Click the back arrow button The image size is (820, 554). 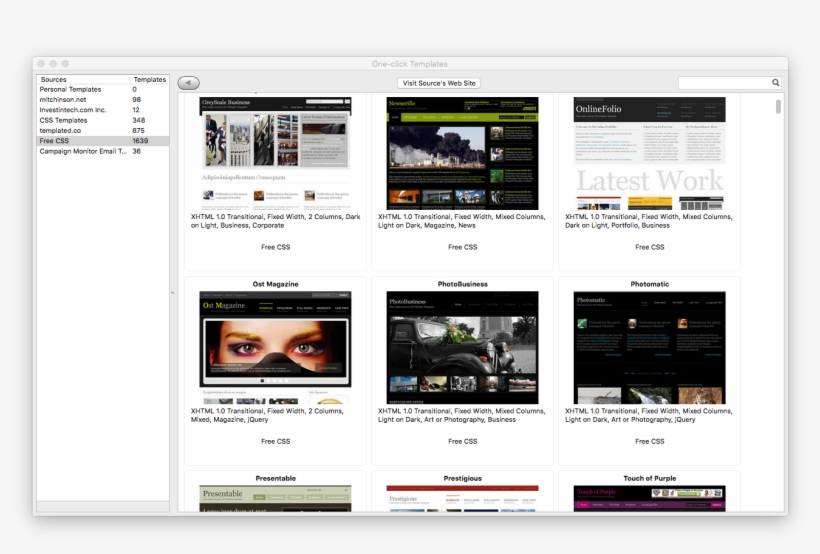pyautogui.click(x=188, y=83)
